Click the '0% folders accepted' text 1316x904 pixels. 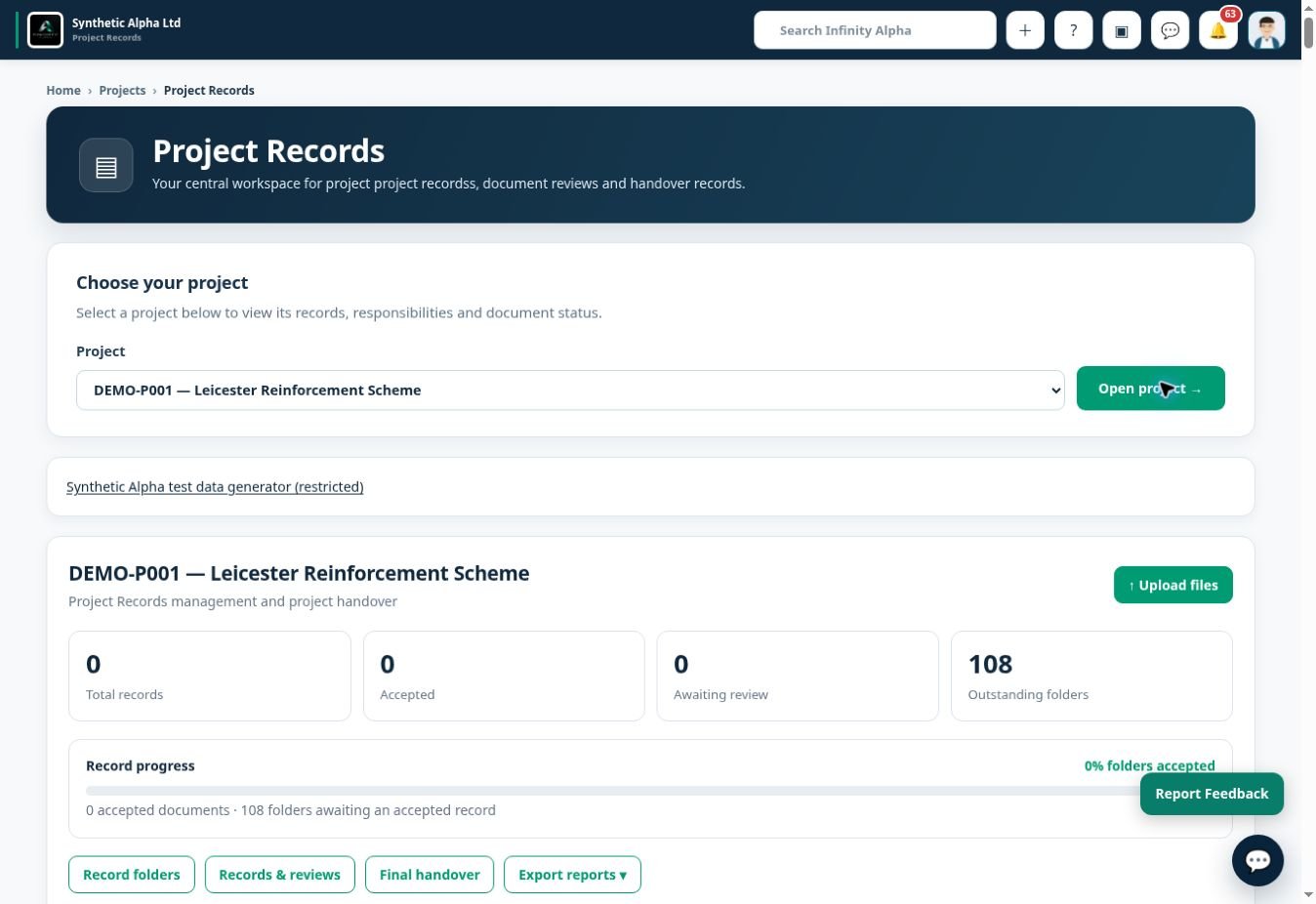1149,765
